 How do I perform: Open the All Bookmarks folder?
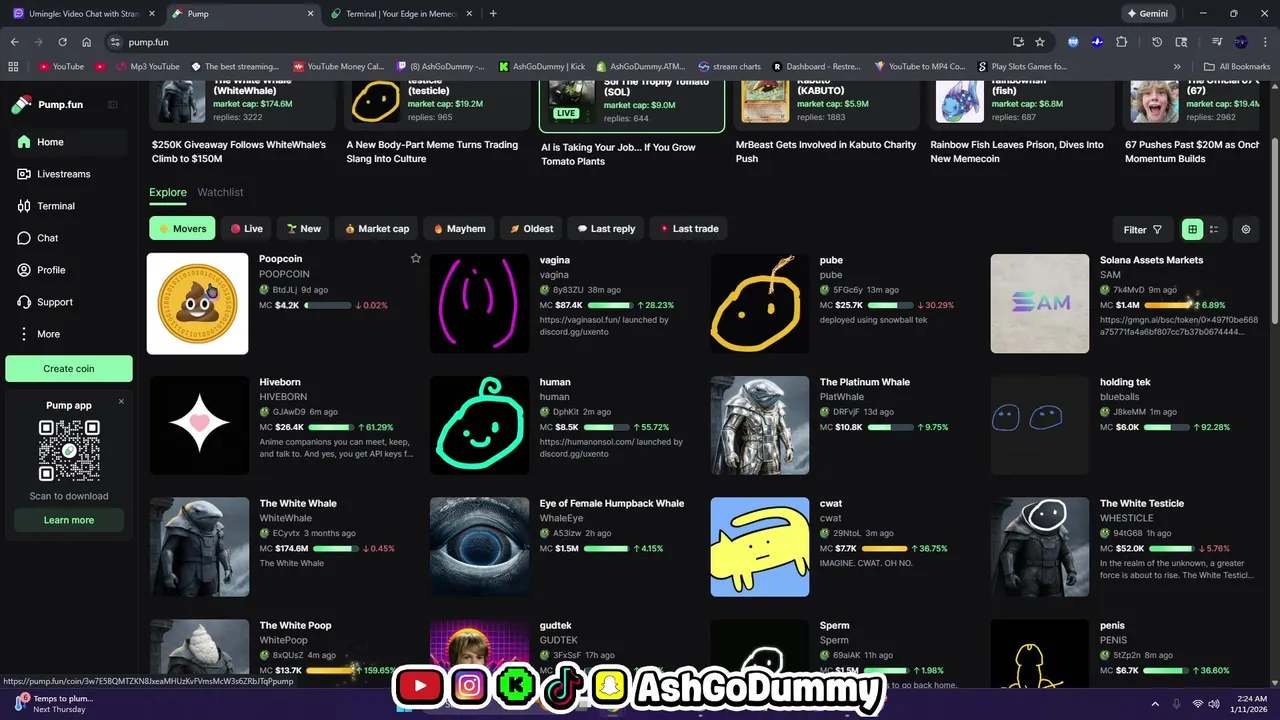click(x=1237, y=67)
